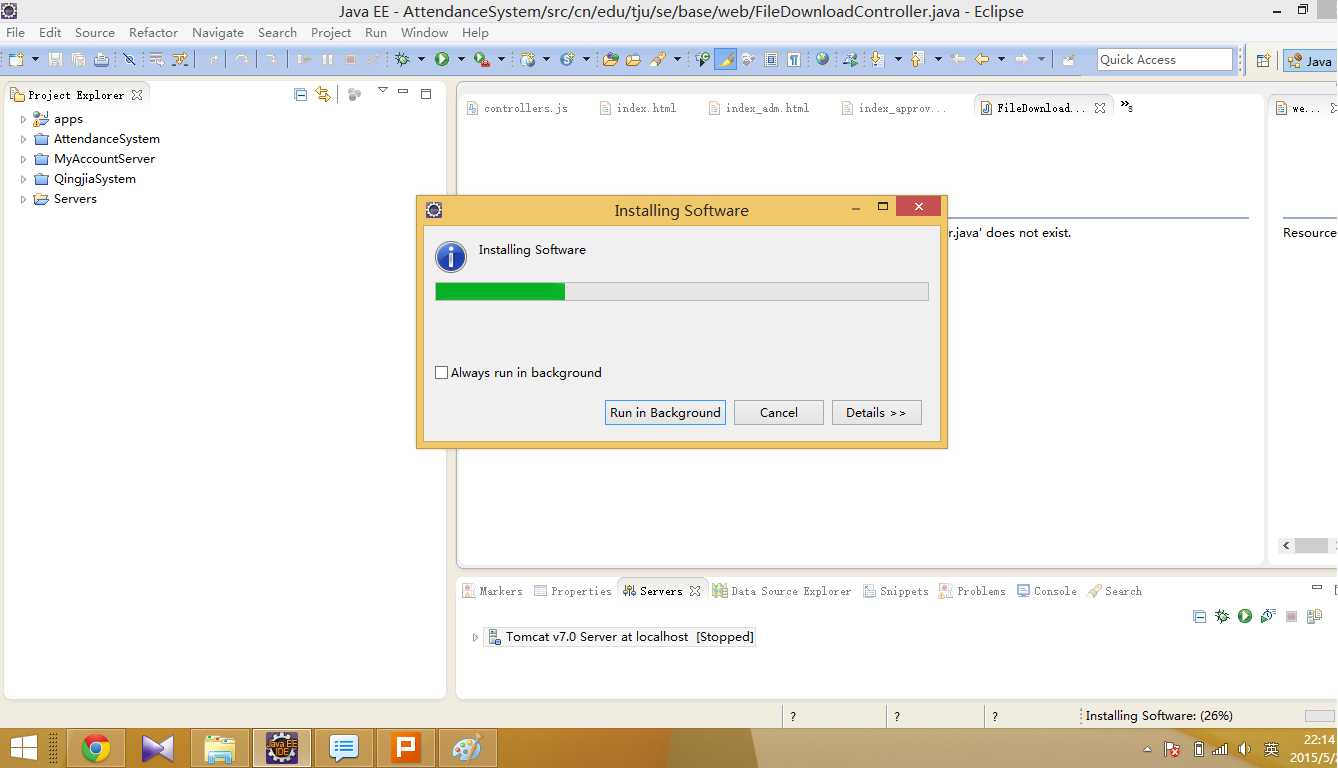Click the Details >> button
Viewport: 1338px width, 768px height.
click(x=876, y=412)
